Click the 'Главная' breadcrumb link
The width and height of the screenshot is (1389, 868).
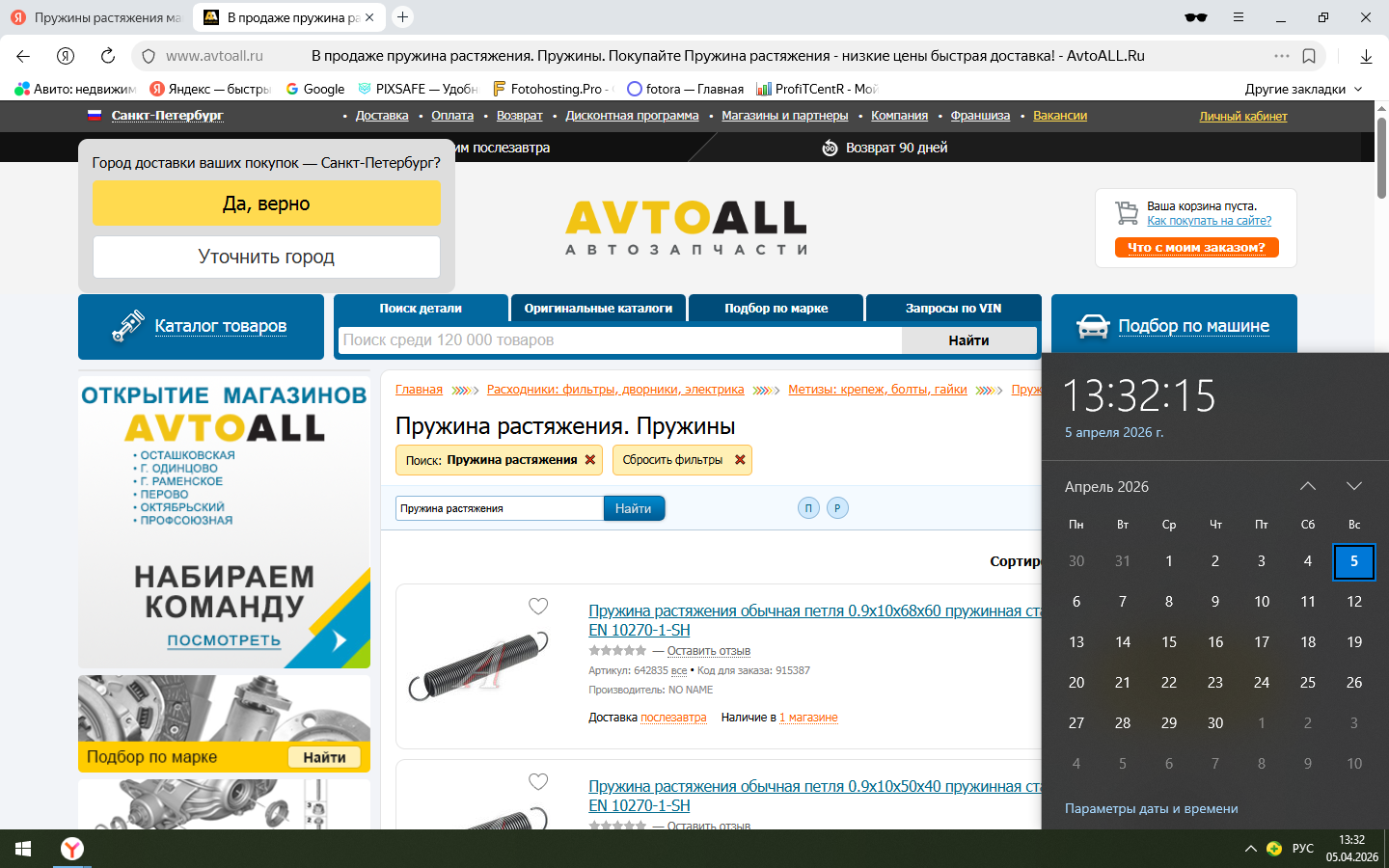point(419,390)
